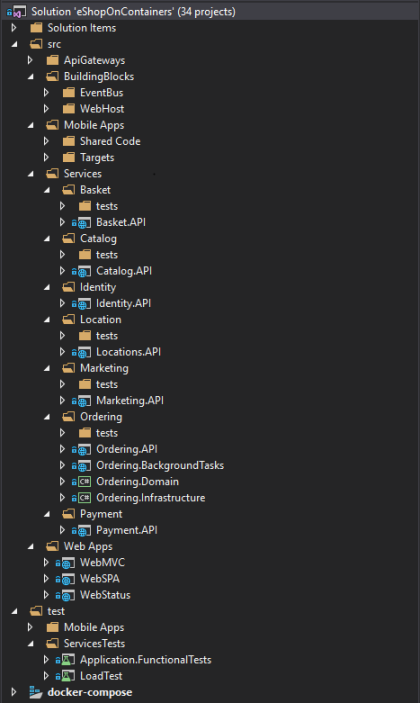Collapse the src folder node
Screen dimensions: 420x703
pyautogui.click(x=14, y=44)
